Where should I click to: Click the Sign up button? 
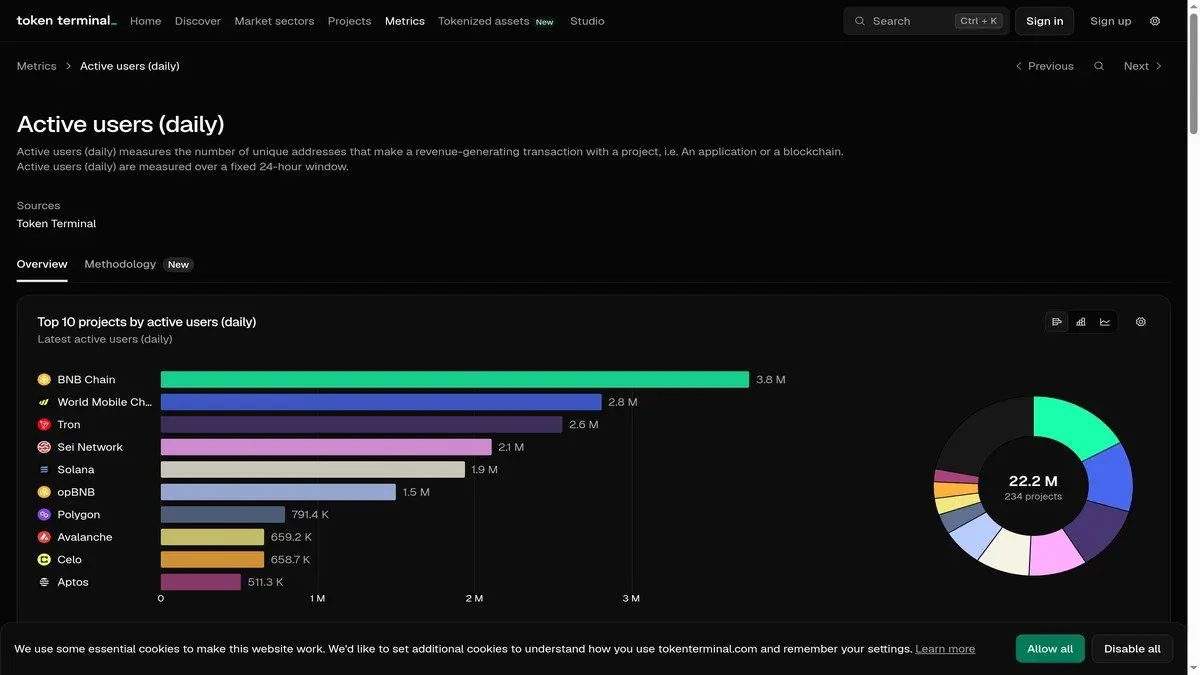1111,21
